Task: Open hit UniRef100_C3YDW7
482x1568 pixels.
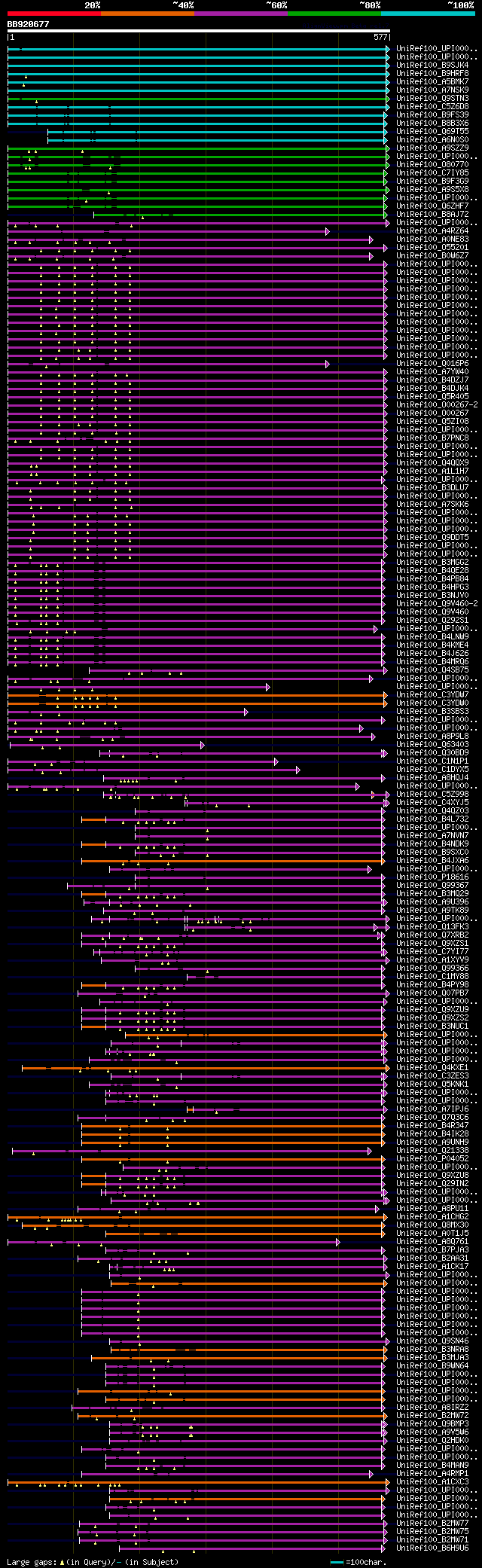Action: (432, 694)
